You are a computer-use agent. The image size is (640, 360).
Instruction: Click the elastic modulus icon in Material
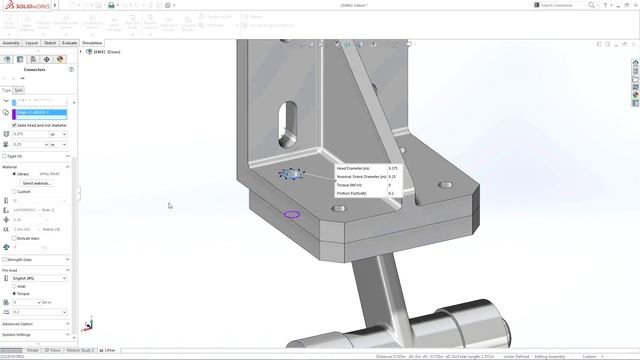coord(6,210)
